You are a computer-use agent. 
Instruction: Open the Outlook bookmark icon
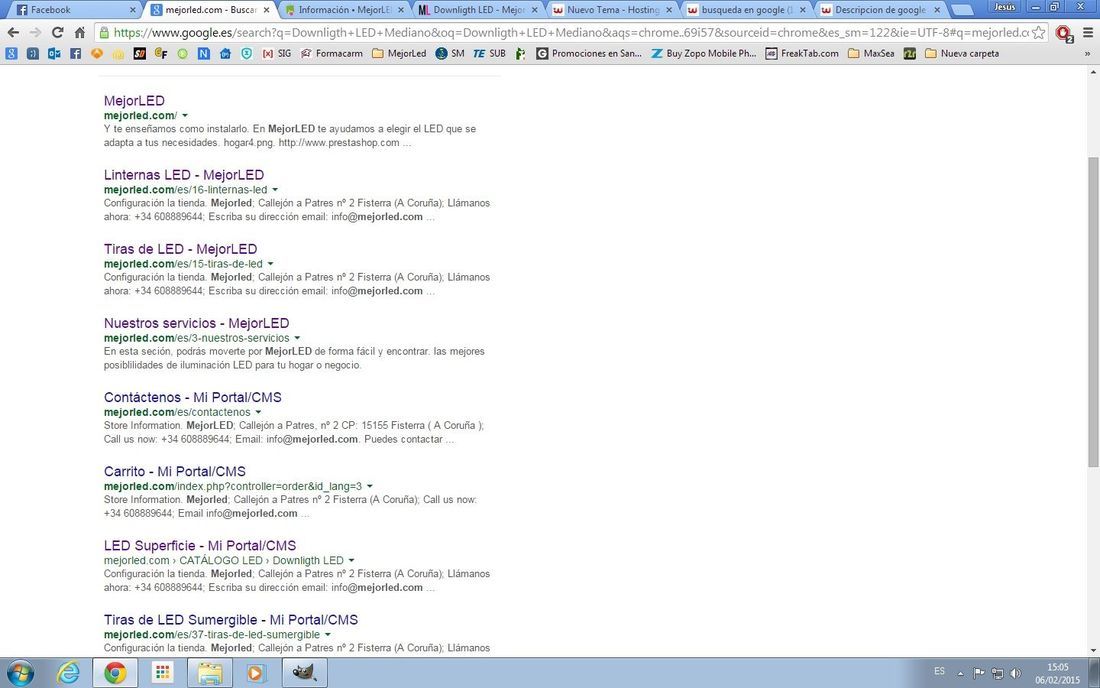pos(54,53)
